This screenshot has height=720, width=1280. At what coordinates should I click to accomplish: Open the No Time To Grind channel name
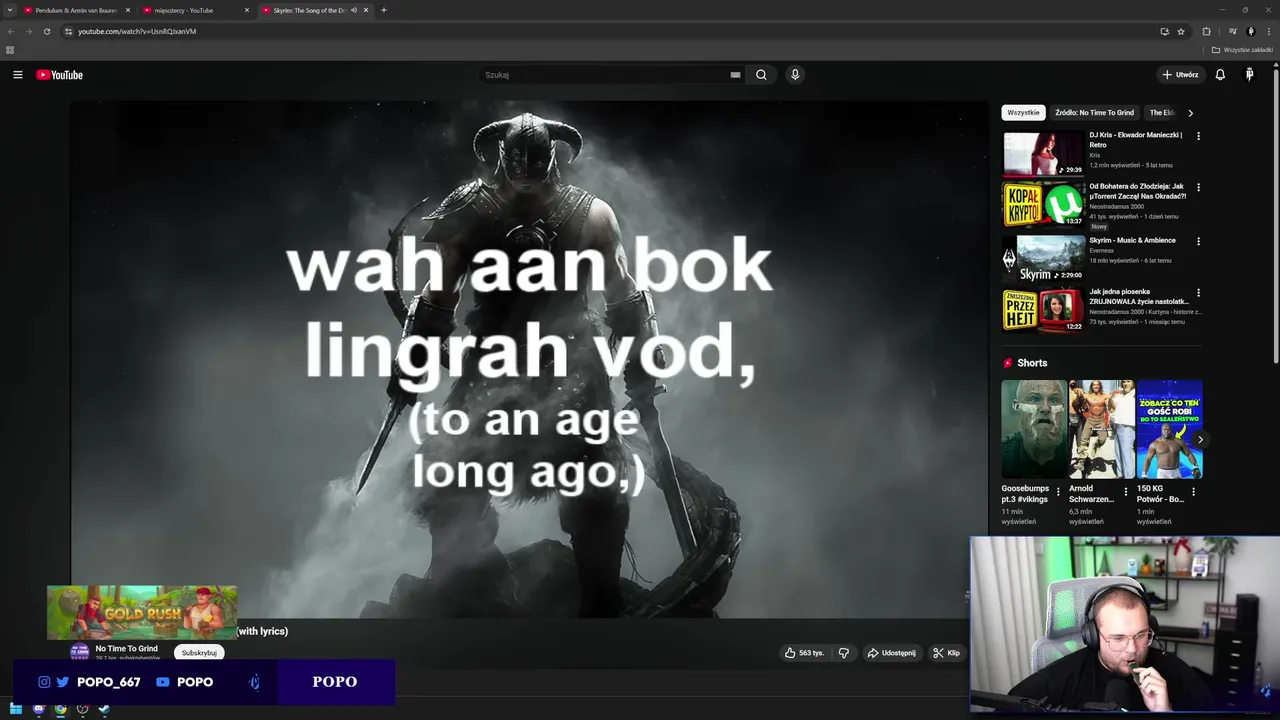(x=126, y=648)
